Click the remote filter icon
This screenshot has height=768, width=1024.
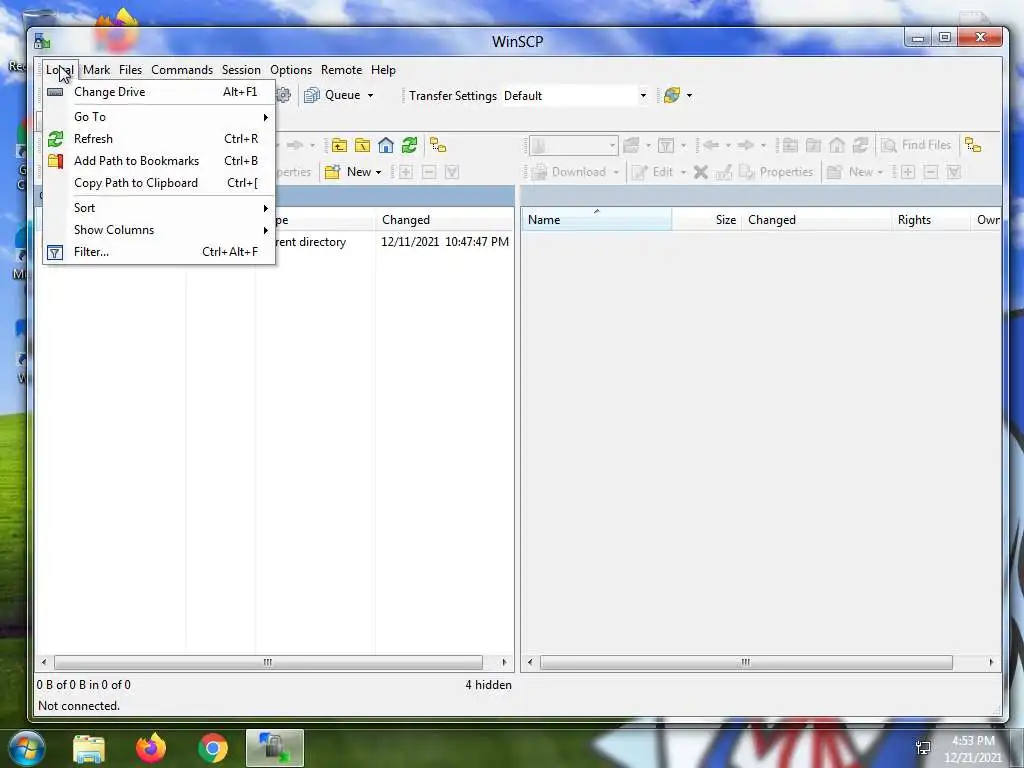[x=665, y=146]
